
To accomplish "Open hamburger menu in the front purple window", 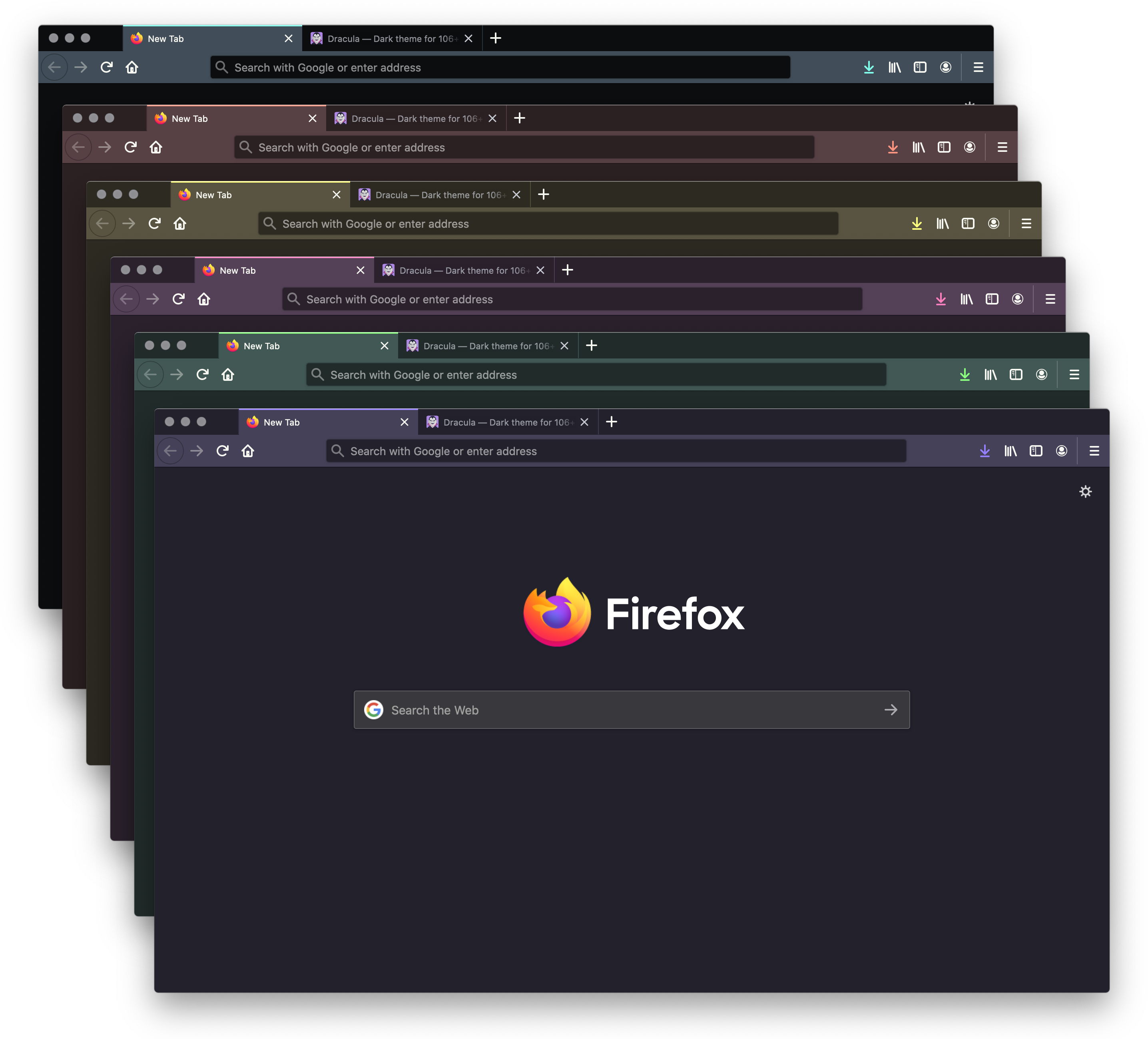I will pos(1094,451).
